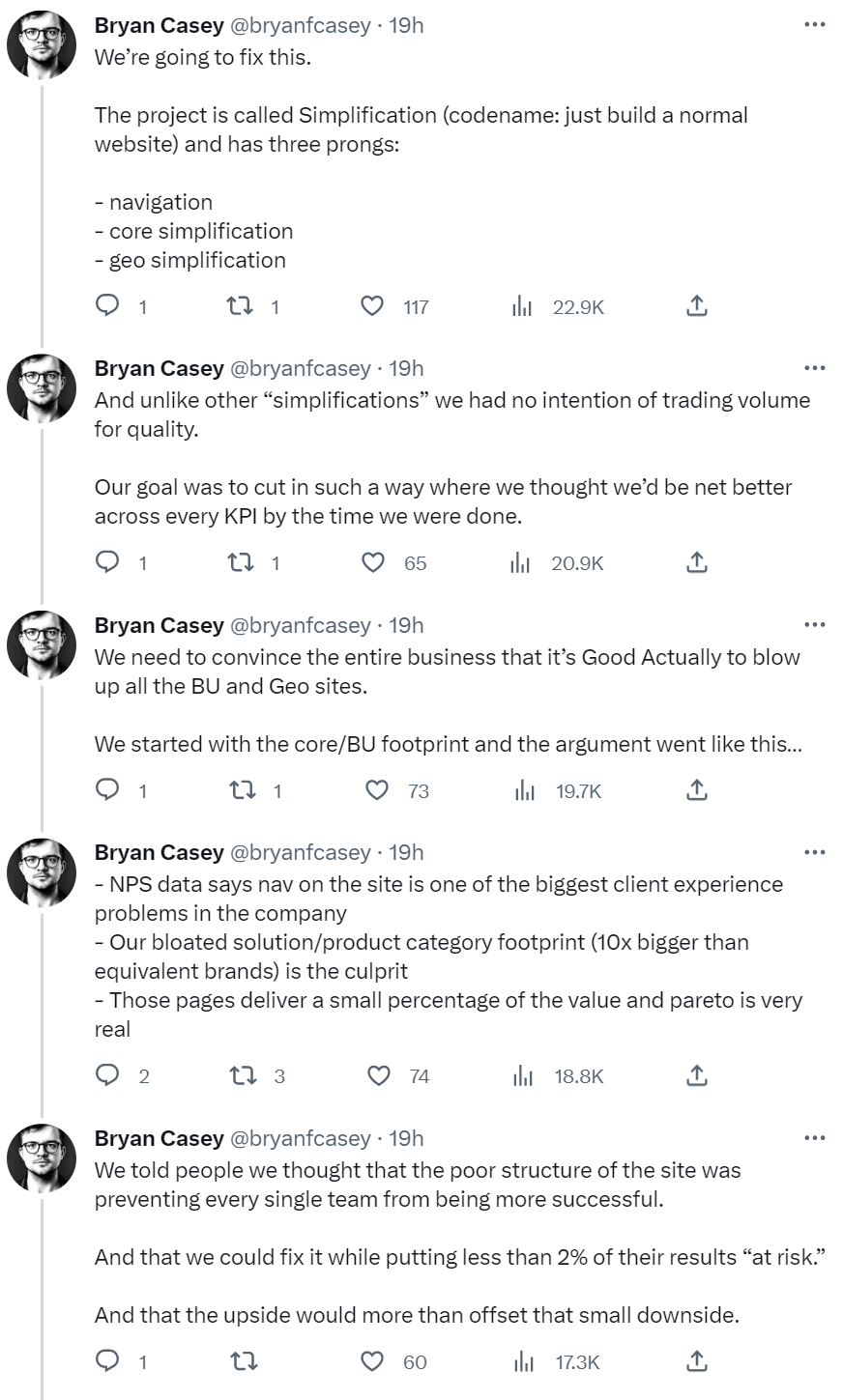
Task: Like the tweet with 73 likes
Action: (x=376, y=791)
